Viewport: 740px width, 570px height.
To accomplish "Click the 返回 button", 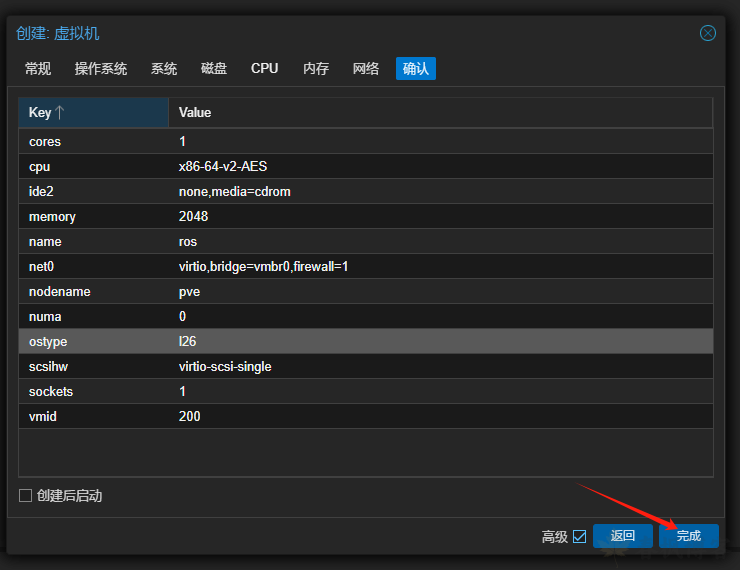I will click(623, 536).
